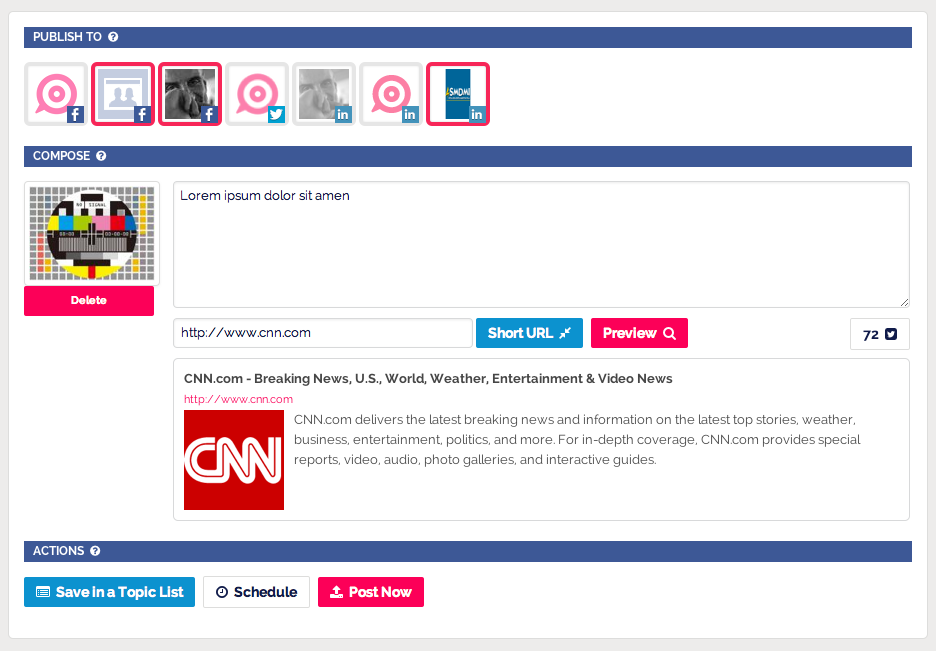Viewport: 936px width, 651px height.
Task: Open the red cnn.com preview link
Action: tap(238, 399)
